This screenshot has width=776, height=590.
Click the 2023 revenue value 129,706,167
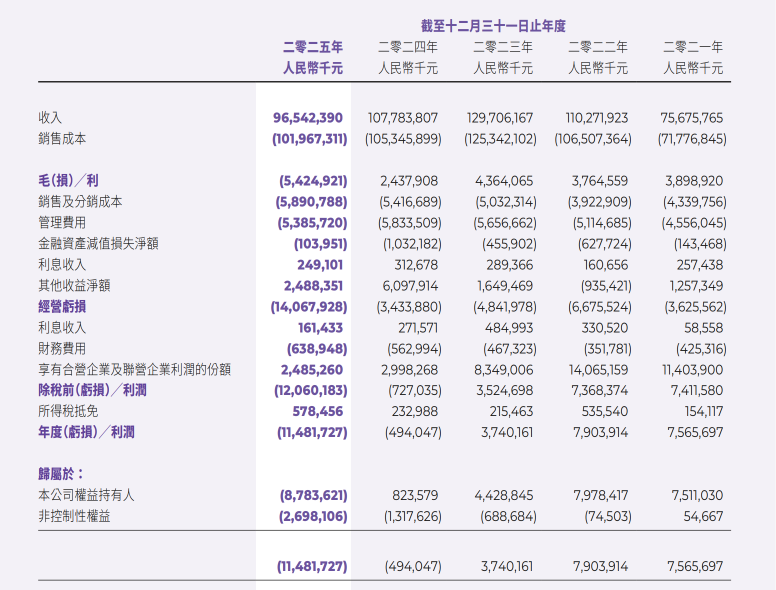click(499, 118)
